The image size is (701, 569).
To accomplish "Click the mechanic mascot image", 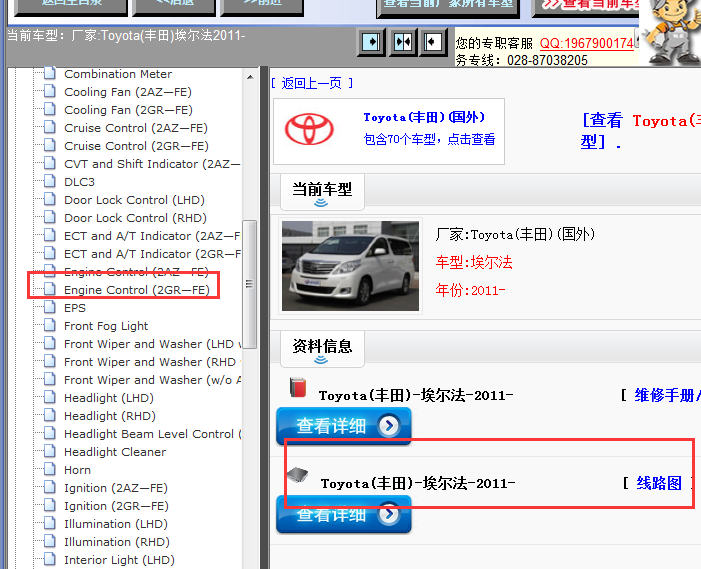I will click(x=671, y=31).
